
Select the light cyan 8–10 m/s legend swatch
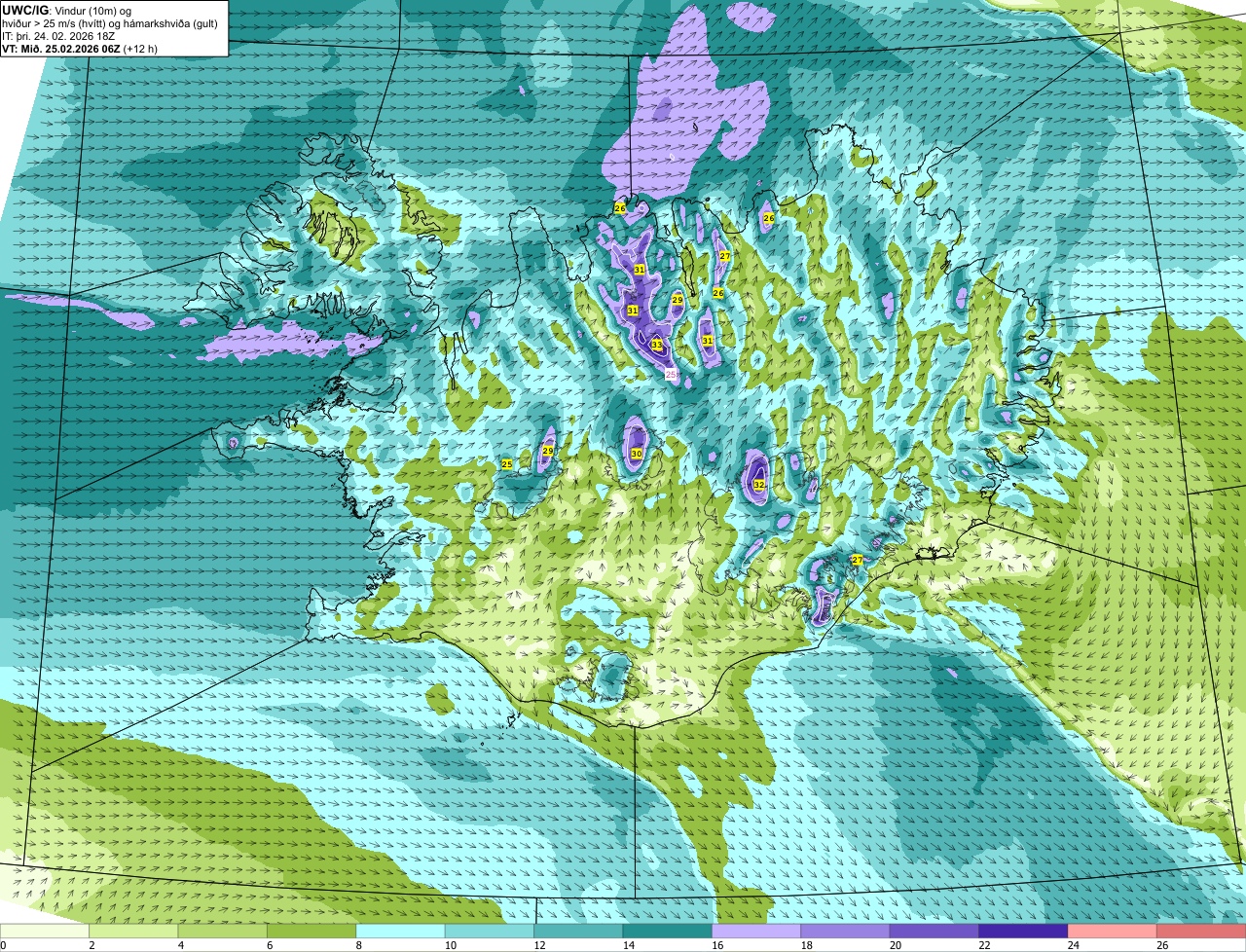401,931
